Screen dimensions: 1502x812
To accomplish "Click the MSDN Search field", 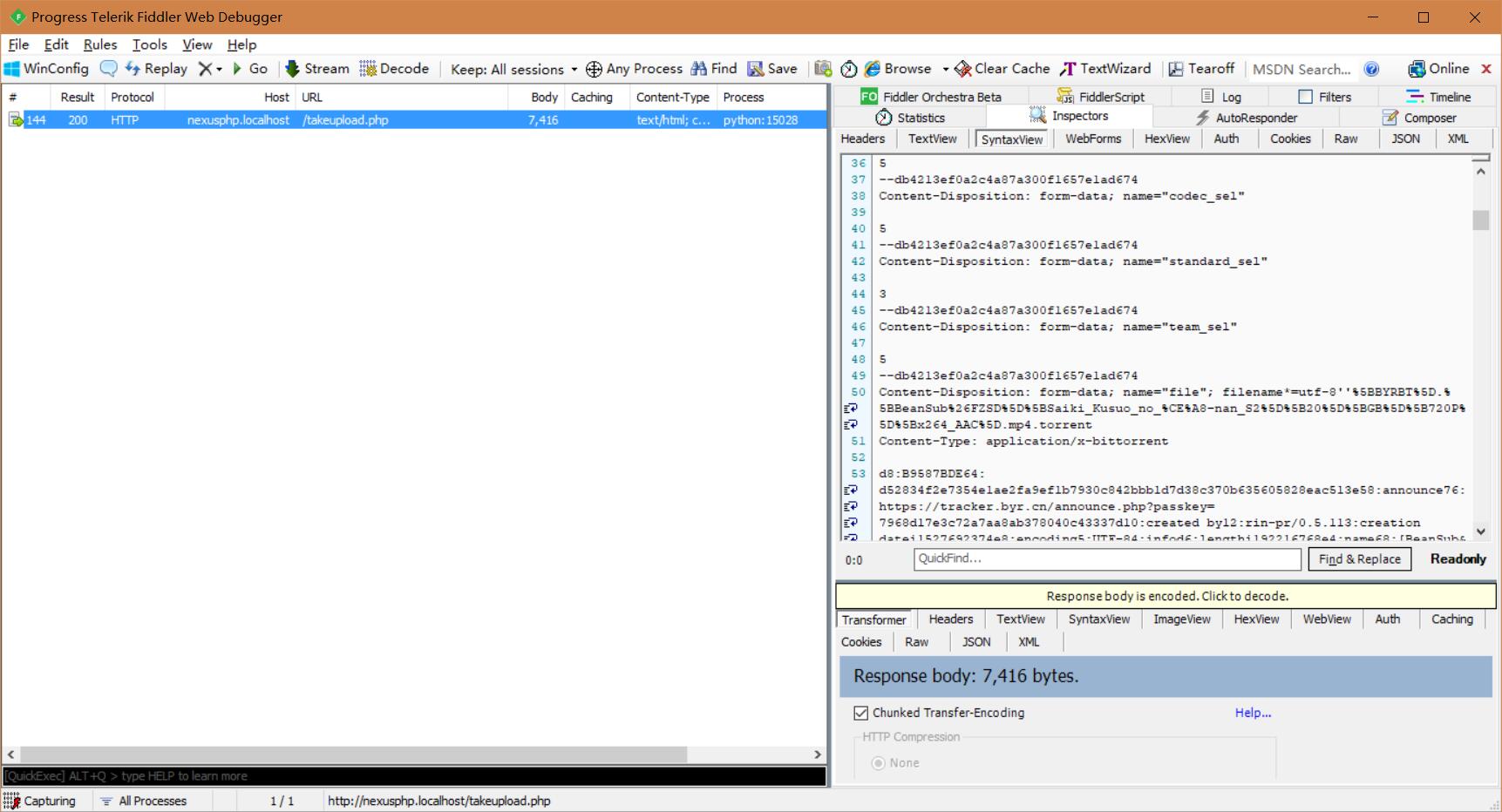I will coord(1302,69).
